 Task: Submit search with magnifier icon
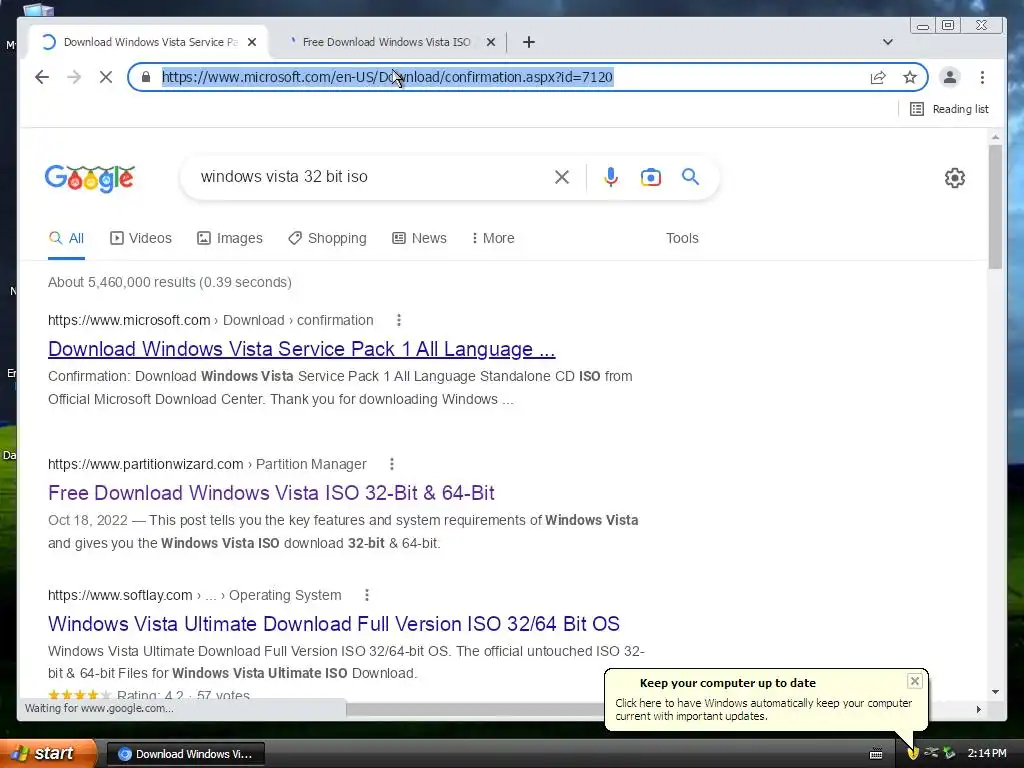[690, 177]
